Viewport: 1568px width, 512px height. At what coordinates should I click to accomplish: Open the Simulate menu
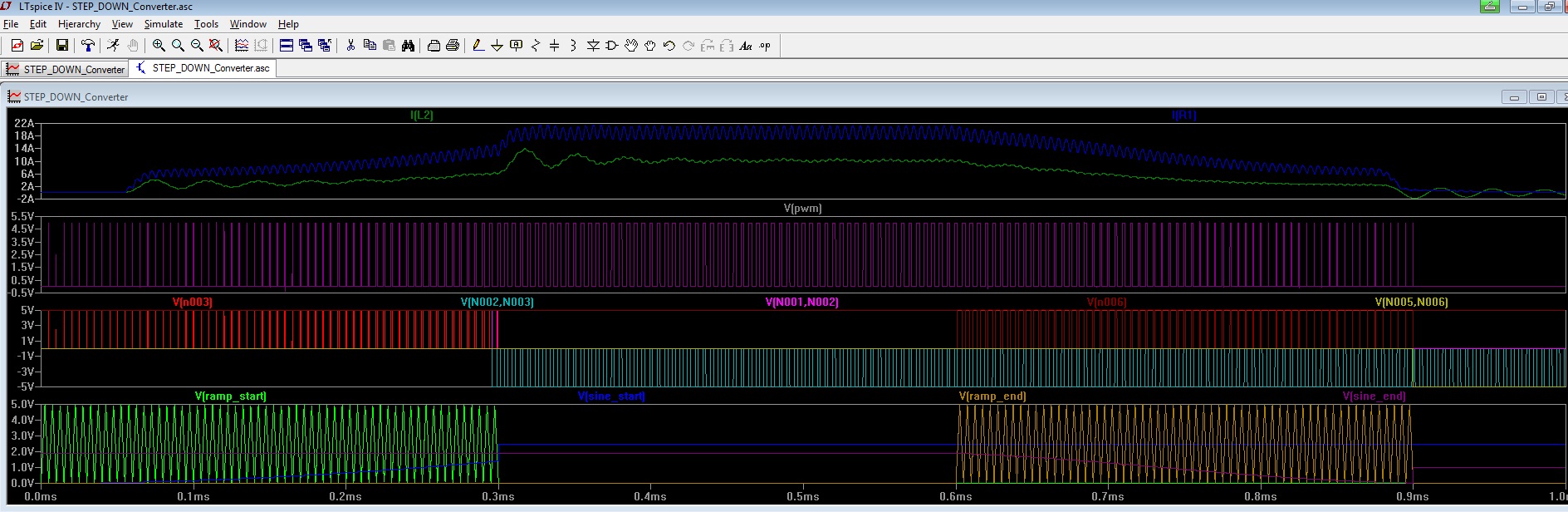tap(163, 24)
